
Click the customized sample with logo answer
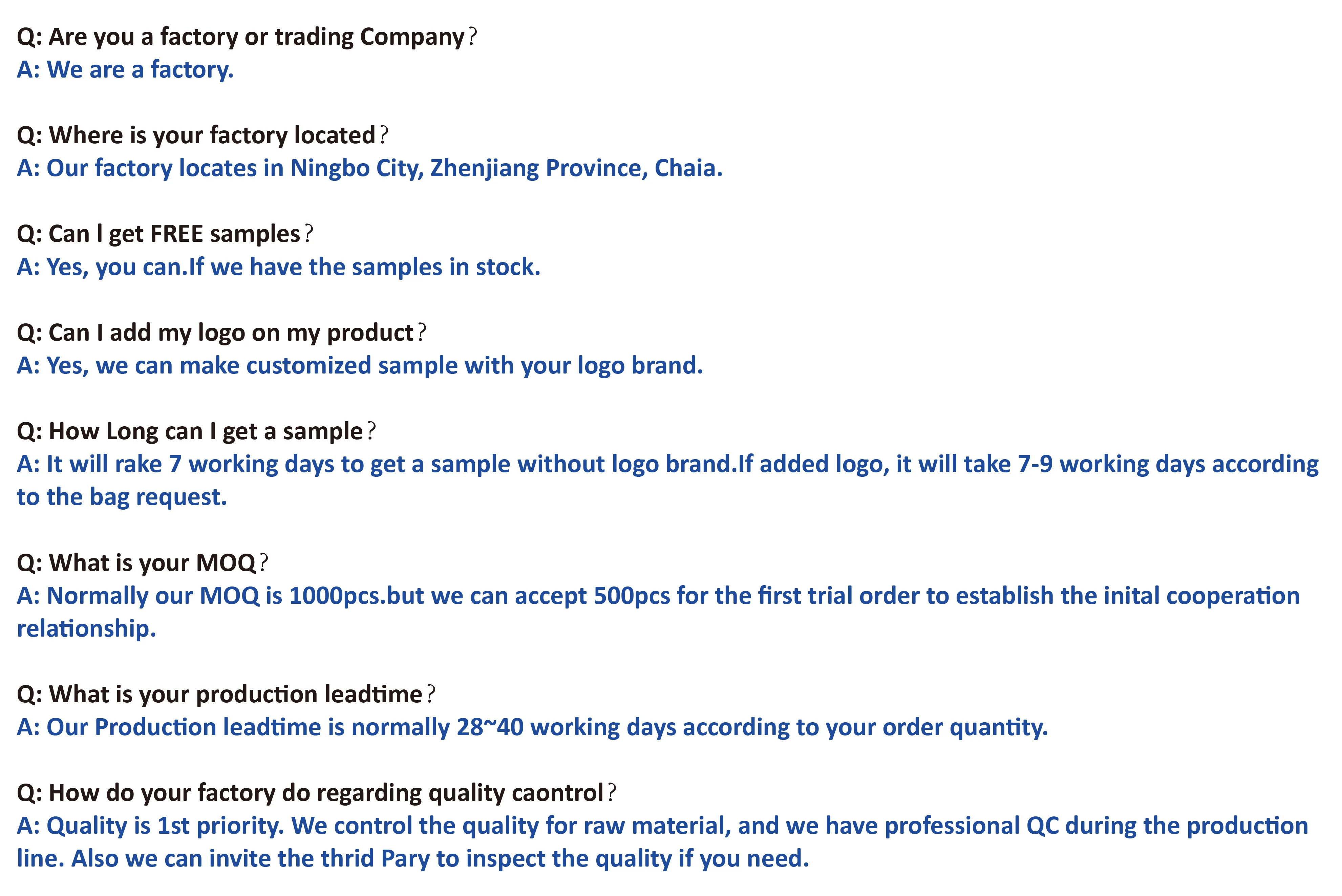(x=360, y=366)
